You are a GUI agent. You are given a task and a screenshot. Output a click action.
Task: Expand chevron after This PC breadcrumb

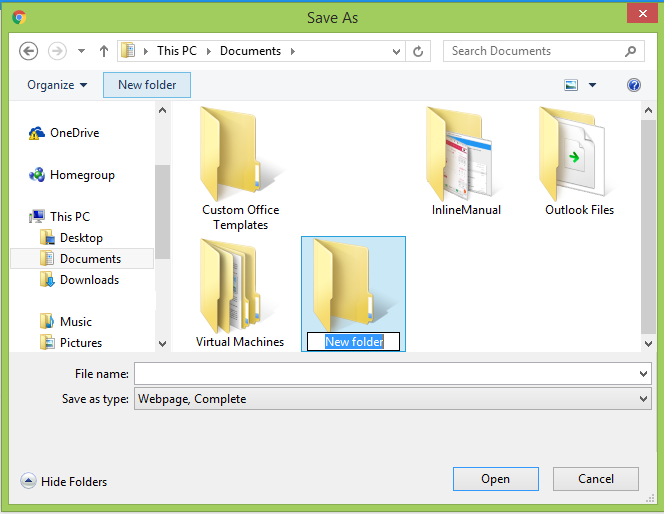point(208,51)
